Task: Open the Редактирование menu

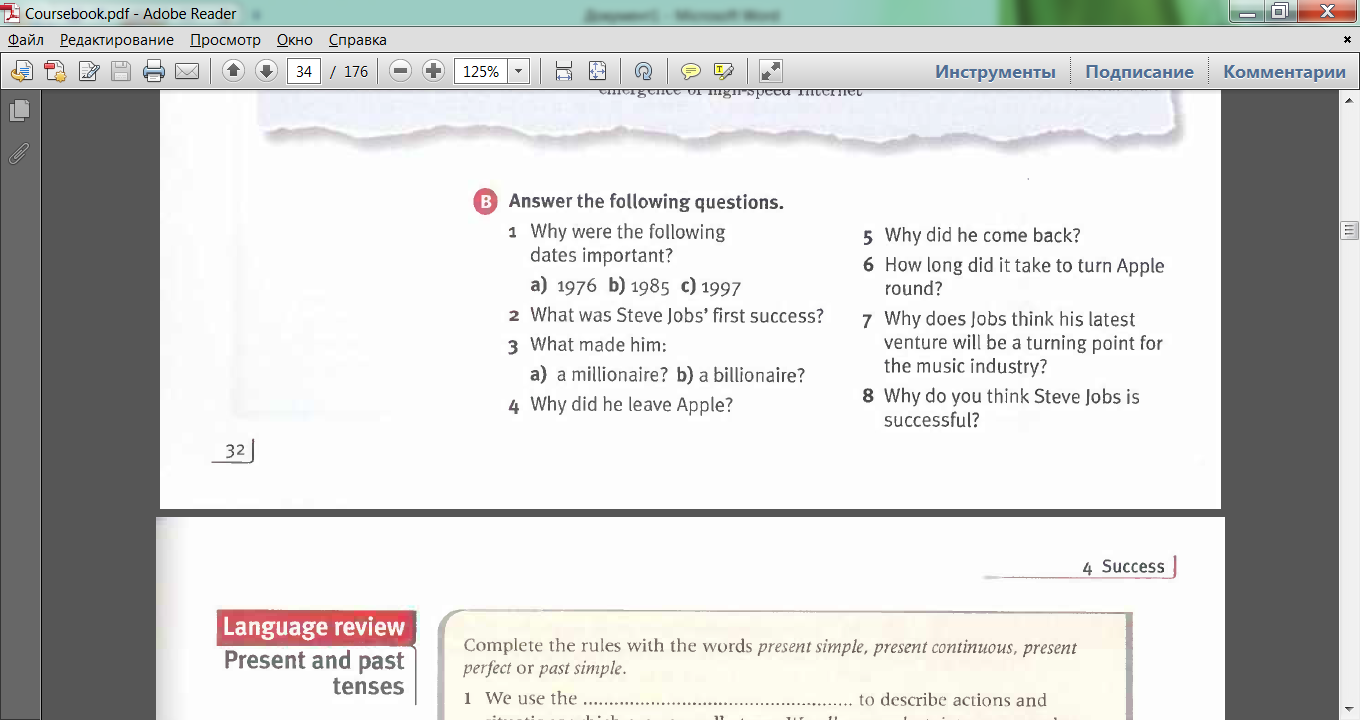Action: 117,40
